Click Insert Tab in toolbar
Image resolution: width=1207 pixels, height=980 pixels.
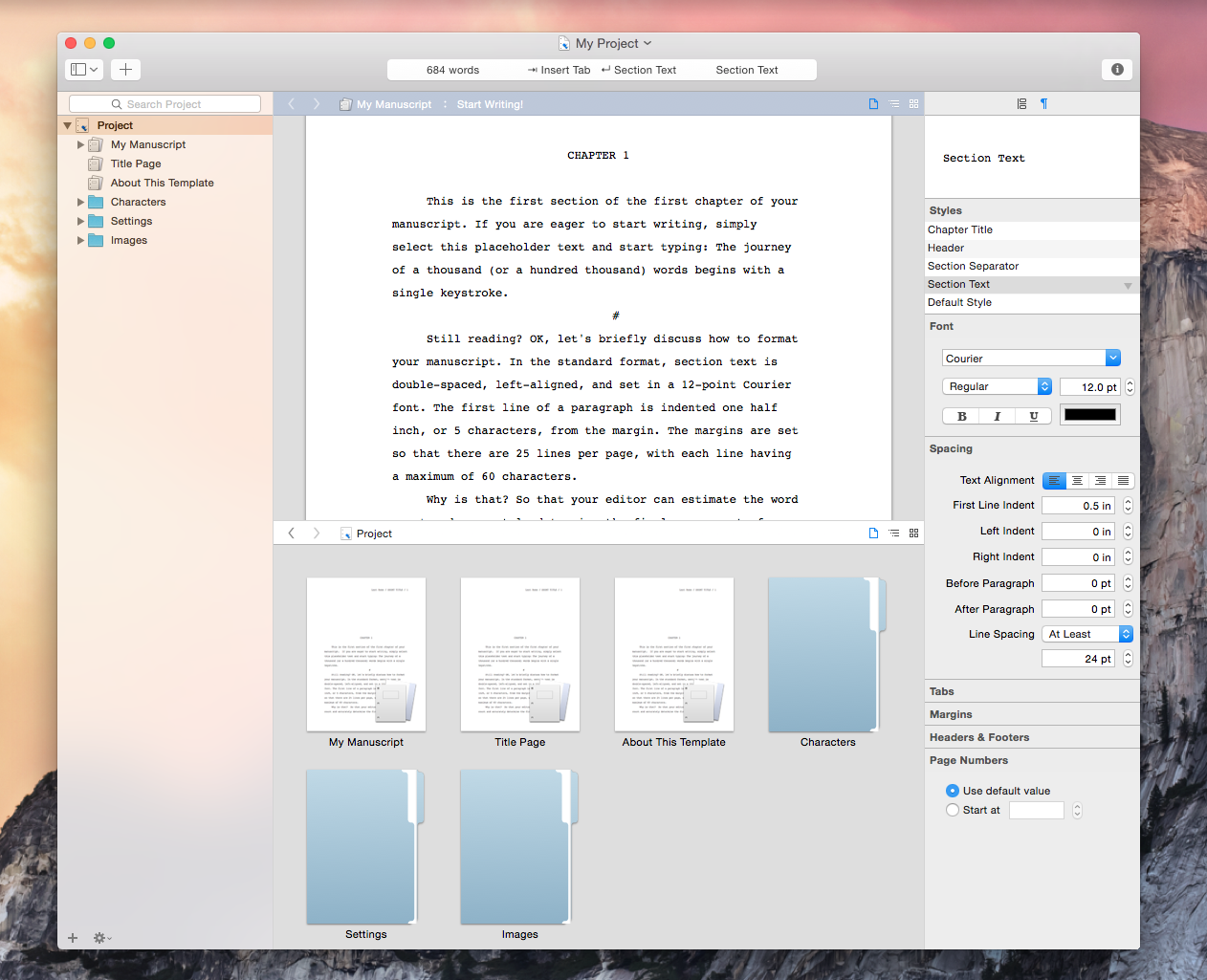coord(559,70)
